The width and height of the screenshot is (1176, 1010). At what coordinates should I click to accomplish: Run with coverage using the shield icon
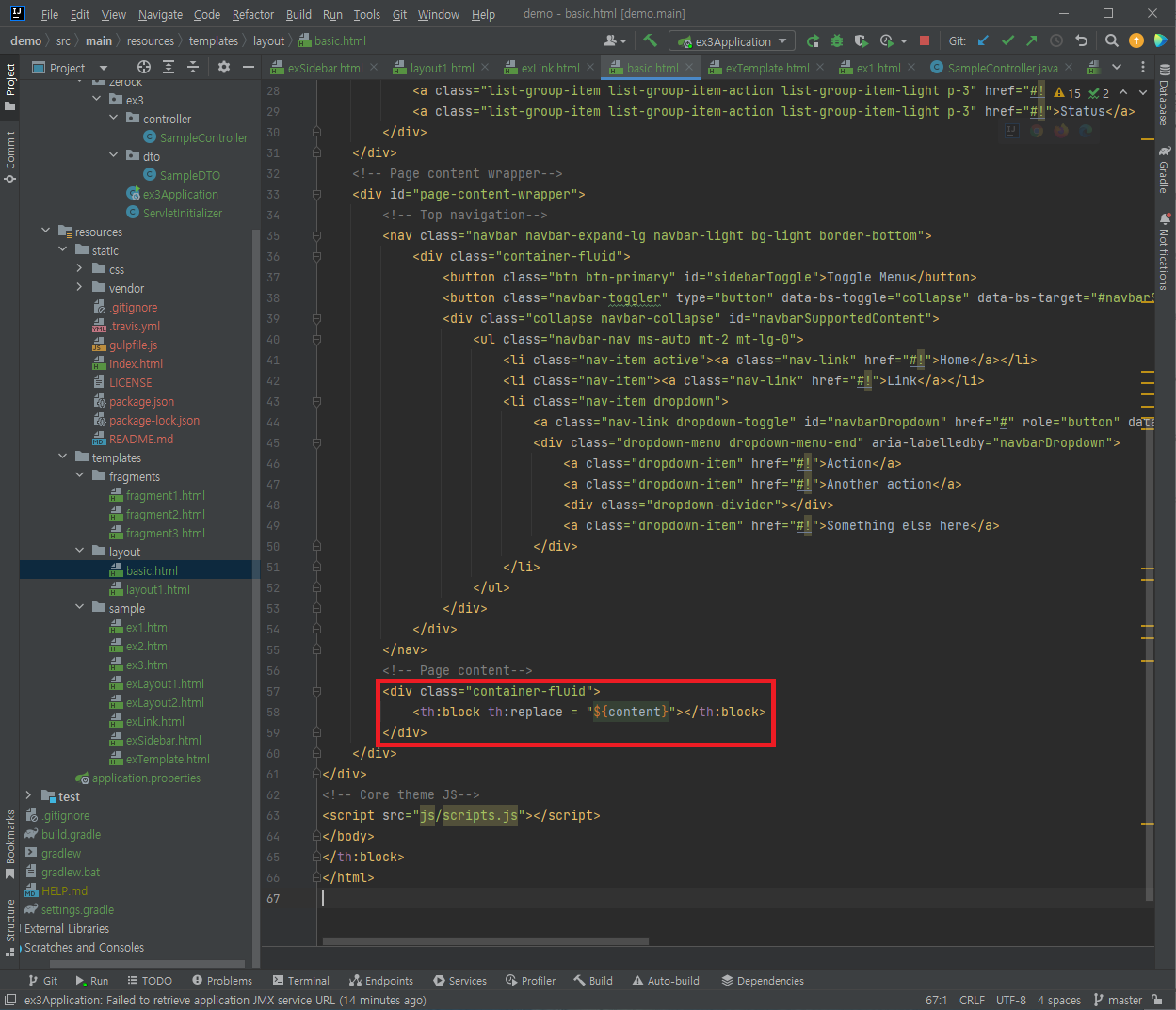click(861, 40)
